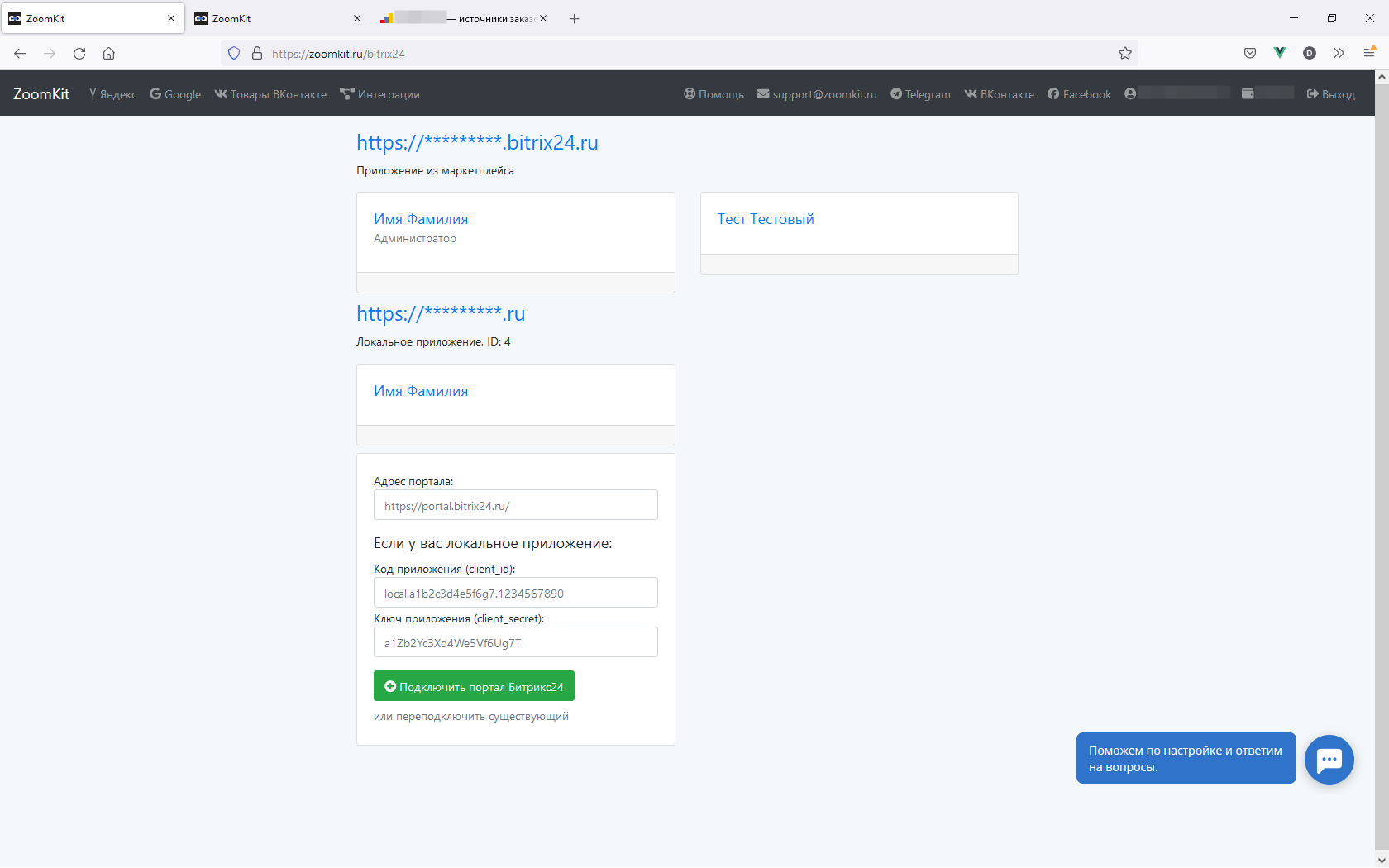This screenshot has width=1389, height=868.
Task: Bookmark this page with the star icon
Action: tap(1125, 54)
